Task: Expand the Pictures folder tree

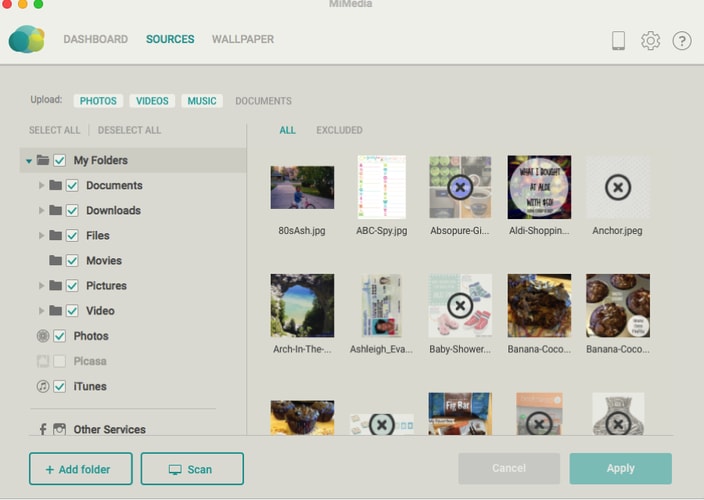Action: click(42, 286)
